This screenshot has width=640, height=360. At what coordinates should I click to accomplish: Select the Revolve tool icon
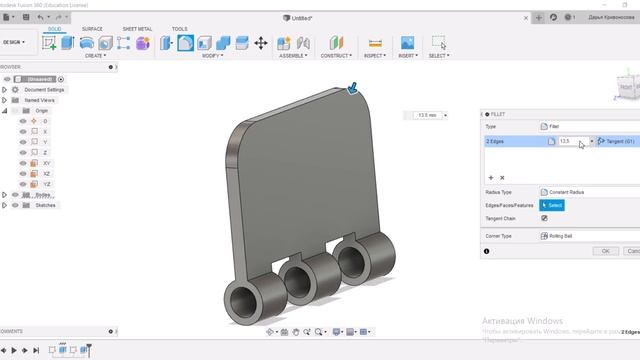[87, 43]
